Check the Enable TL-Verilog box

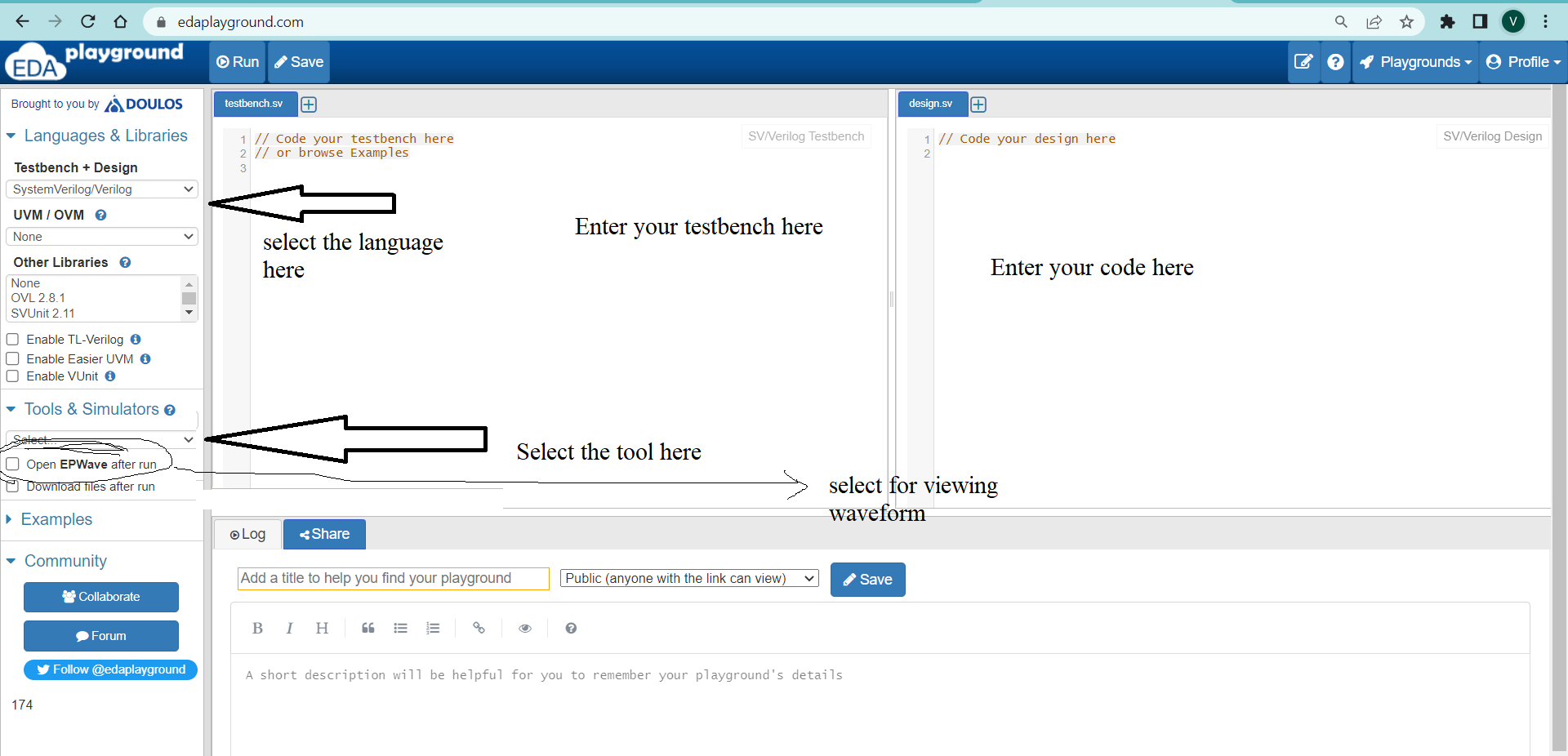[x=12, y=339]
